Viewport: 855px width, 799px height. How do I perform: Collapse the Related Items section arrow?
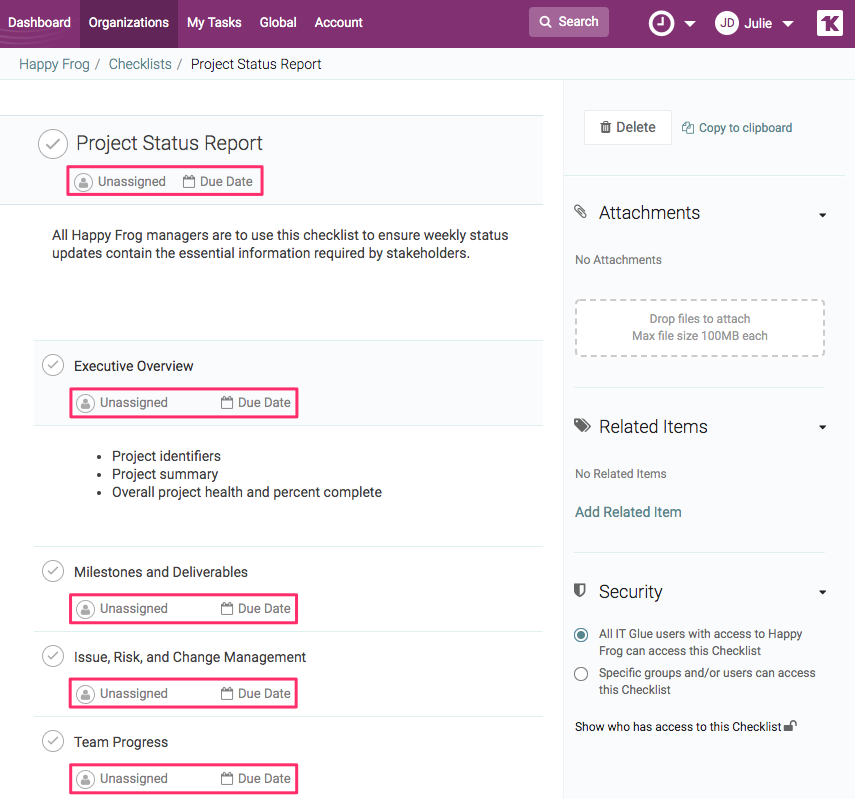pyautogui.click(x=822, y=428)
